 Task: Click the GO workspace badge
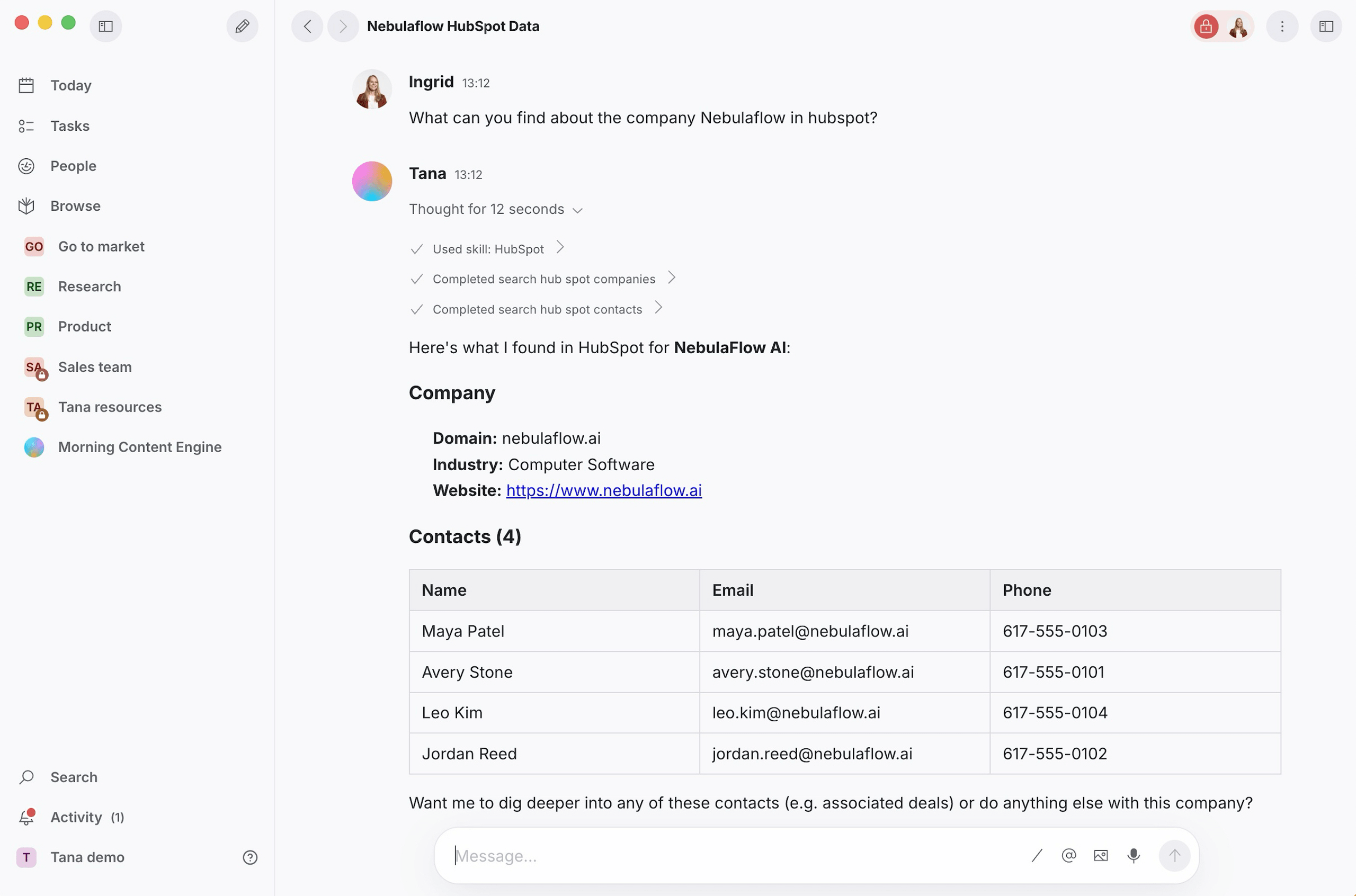pyautogui.click(x=34, y=246)
